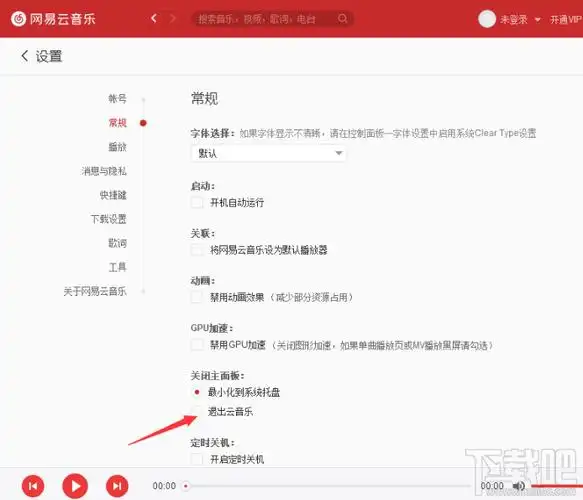Select the 帐号 settings section
Image resolution: width=583 pixels, height=500 pixels.
(x=117, y=99)
